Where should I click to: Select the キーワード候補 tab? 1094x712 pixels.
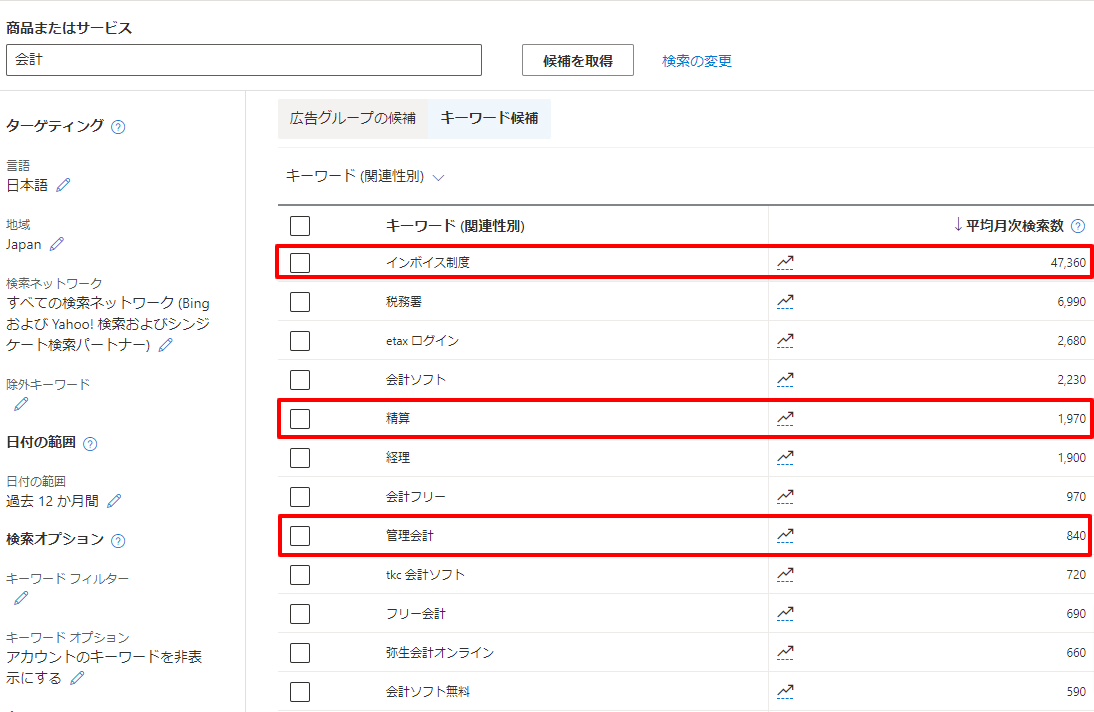tap(489, 118)
